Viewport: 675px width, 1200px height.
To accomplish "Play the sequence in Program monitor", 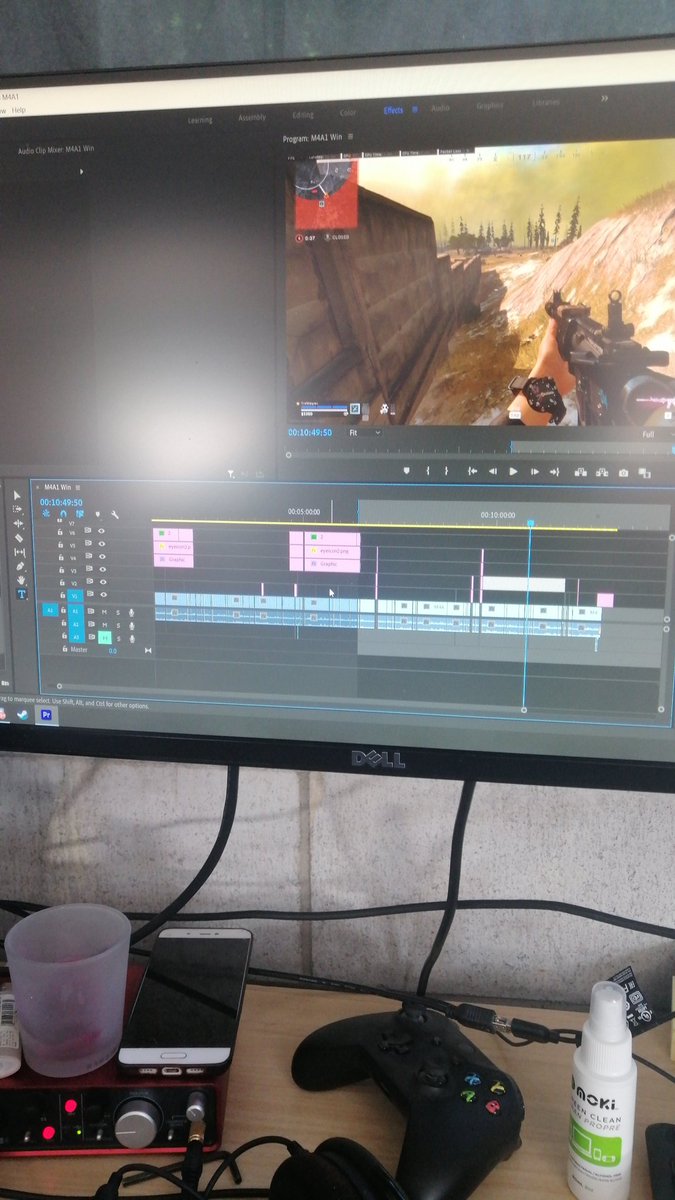I will pos(513,471).
